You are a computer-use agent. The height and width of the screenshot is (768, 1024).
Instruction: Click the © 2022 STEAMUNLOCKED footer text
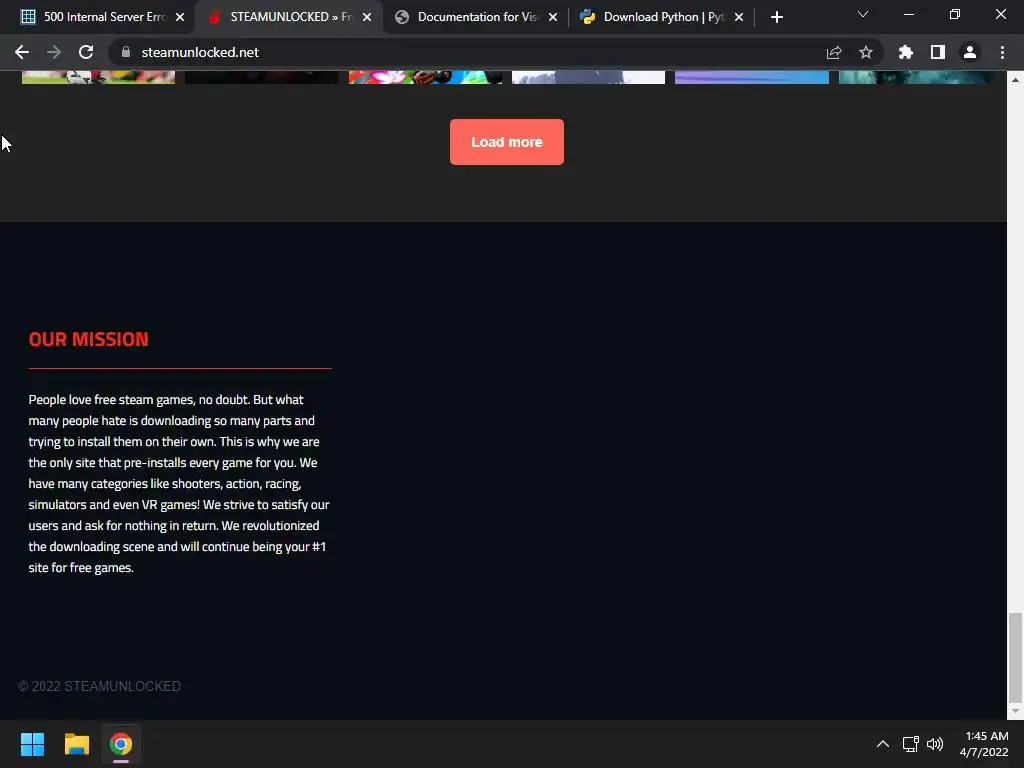pyautogui.click(x=99, y=686)
